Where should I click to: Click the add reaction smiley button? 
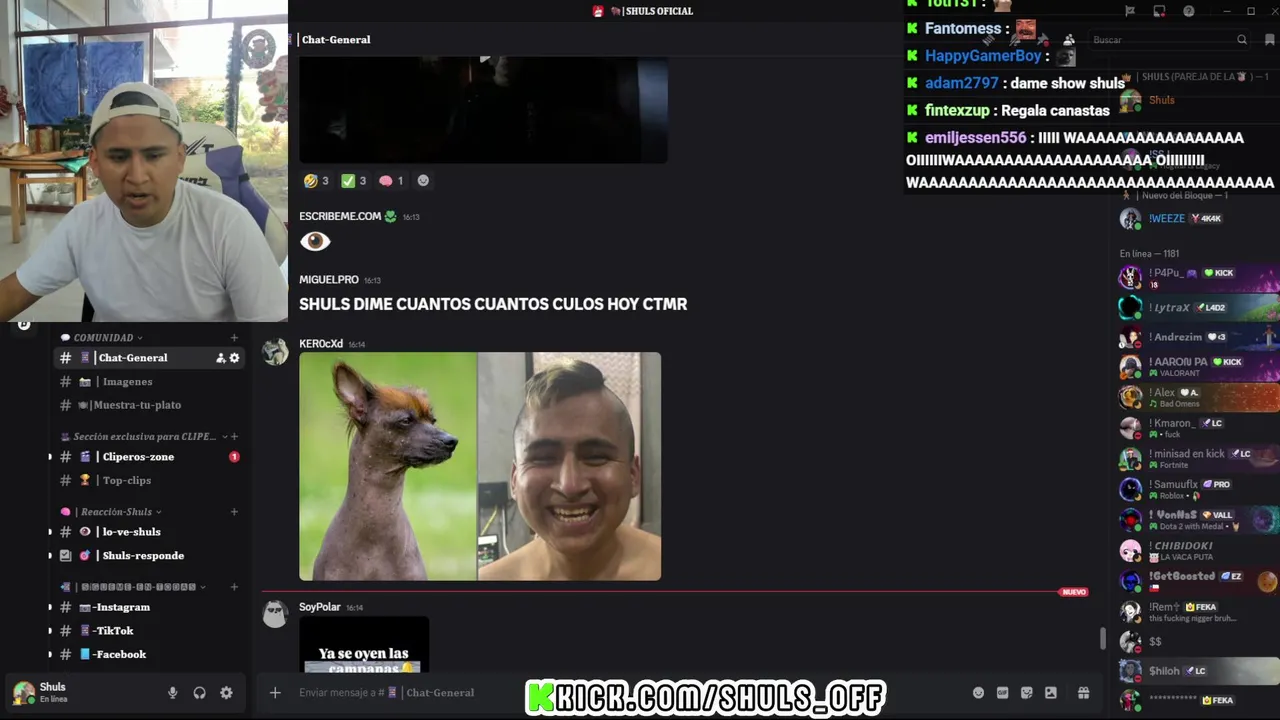[423, 181]
